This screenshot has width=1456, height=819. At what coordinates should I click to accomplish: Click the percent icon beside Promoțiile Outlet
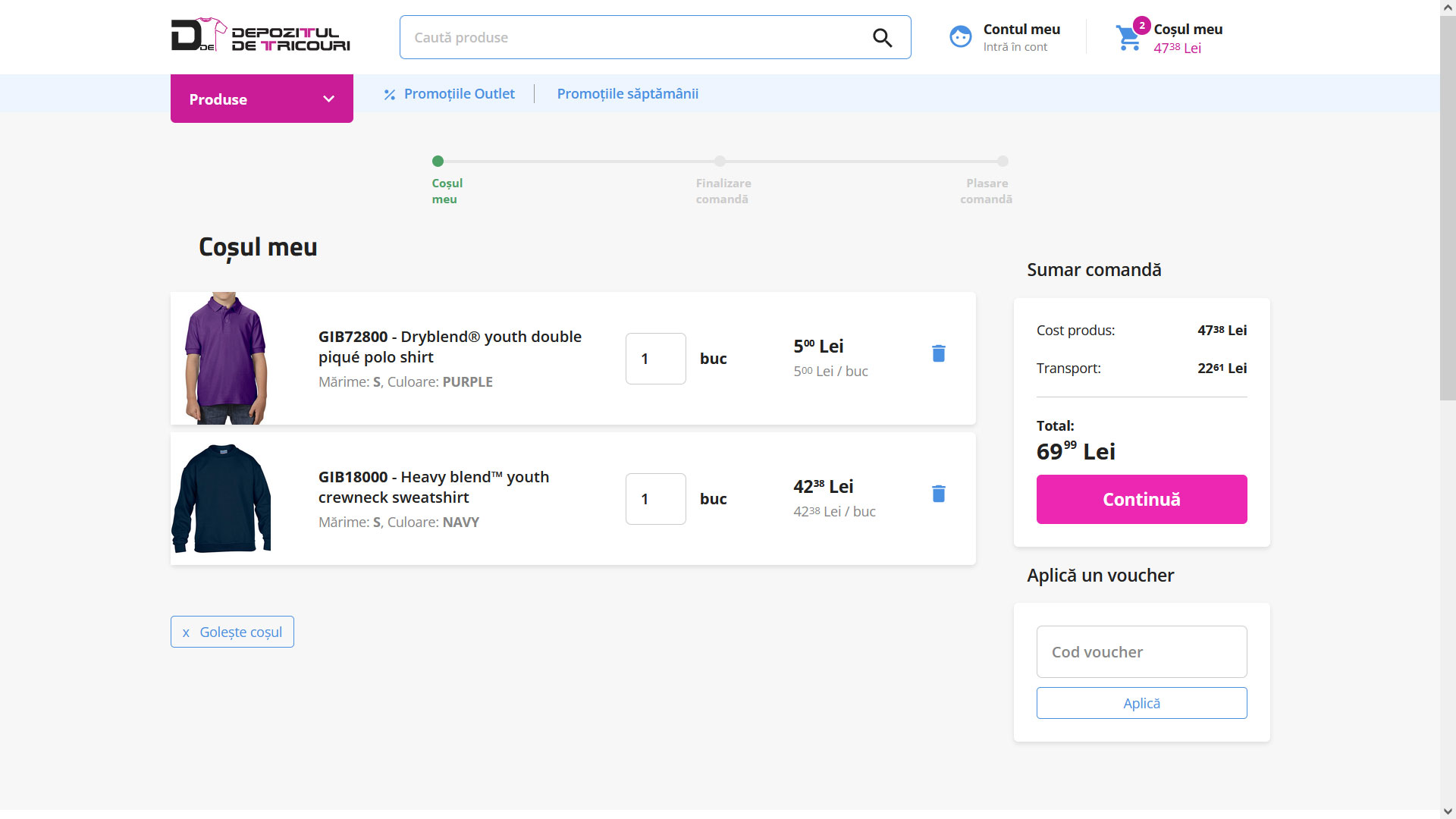tap(389, 95)
